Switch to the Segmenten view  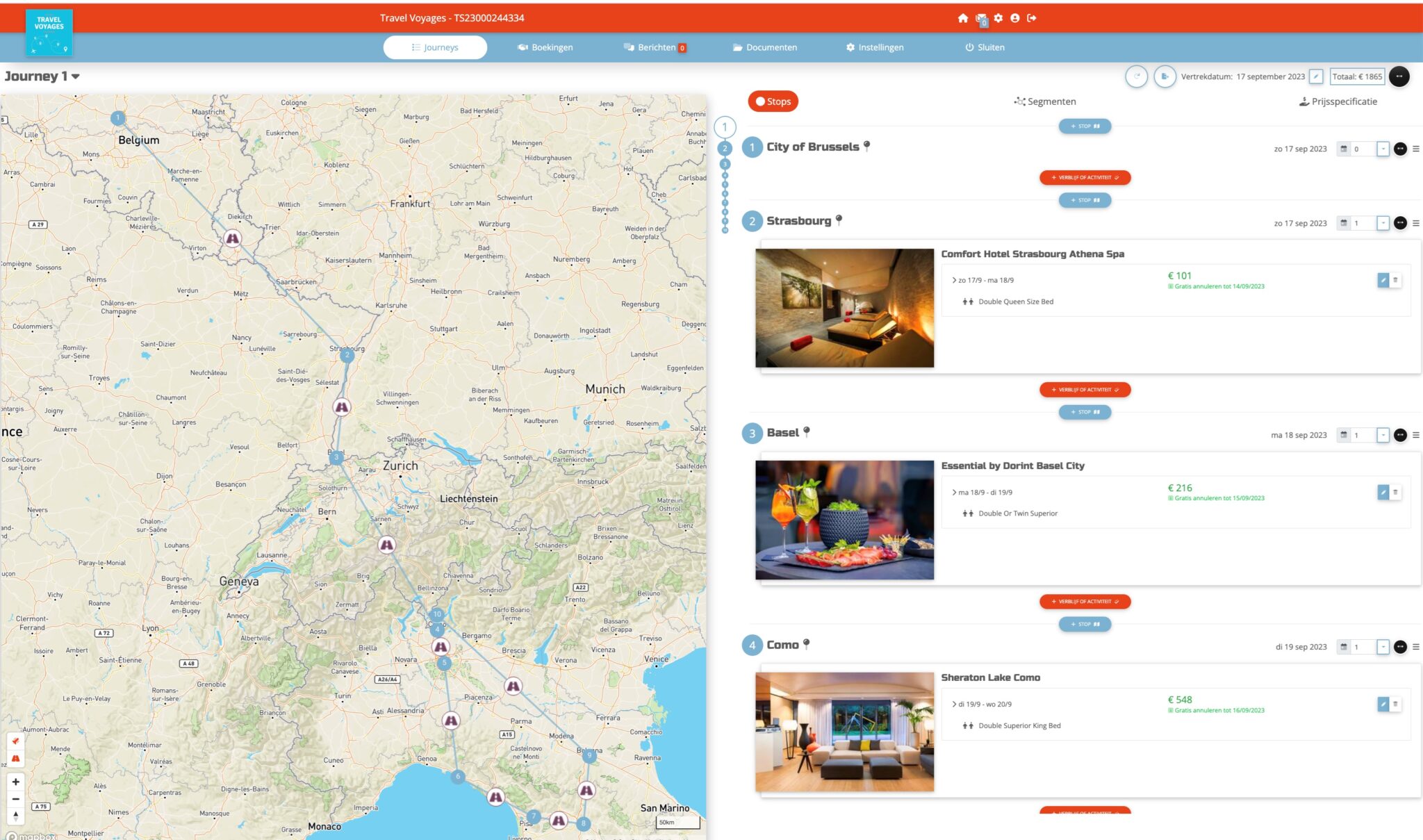(x=1045, y=101)
